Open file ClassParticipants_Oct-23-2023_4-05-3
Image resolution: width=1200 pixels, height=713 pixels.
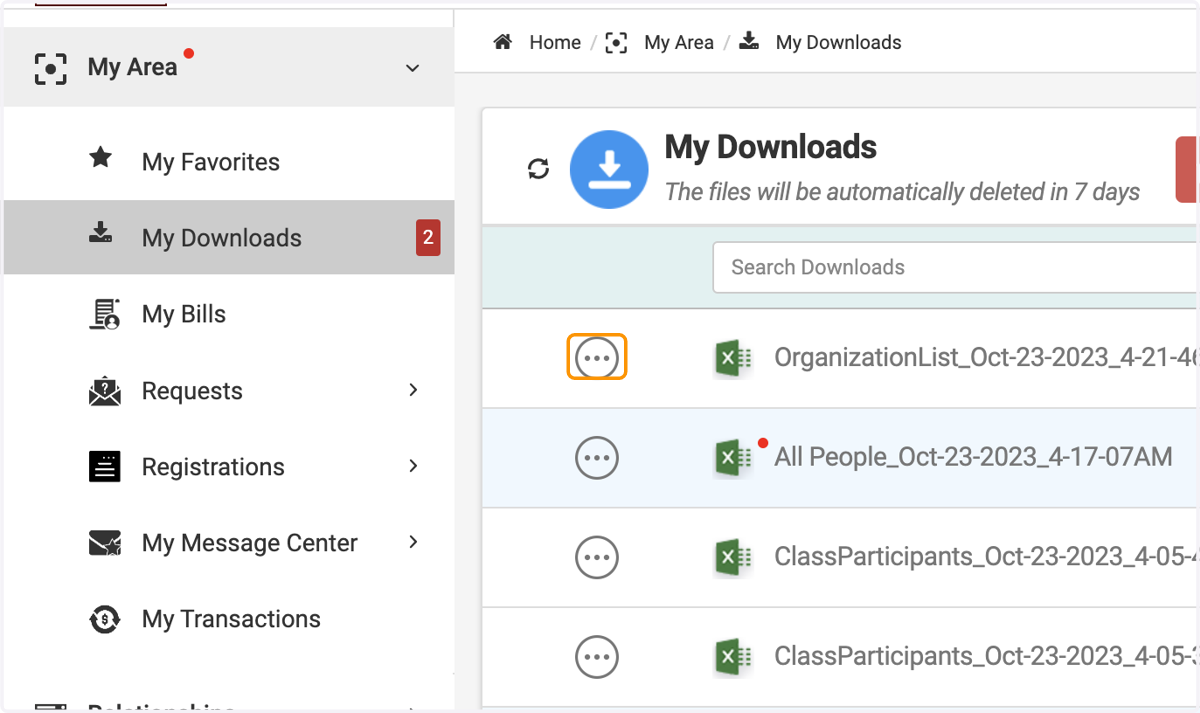(986, 657)
